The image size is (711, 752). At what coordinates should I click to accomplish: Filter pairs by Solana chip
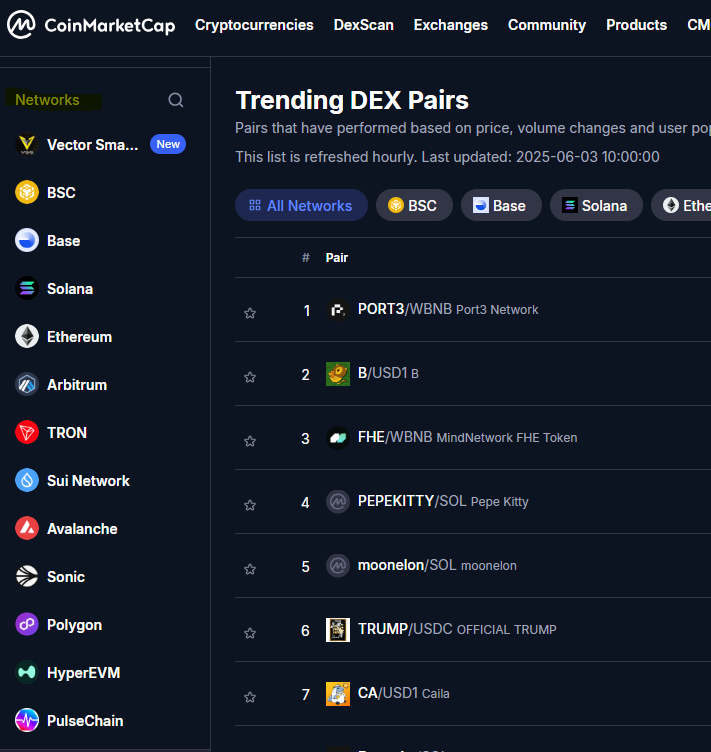596,205
